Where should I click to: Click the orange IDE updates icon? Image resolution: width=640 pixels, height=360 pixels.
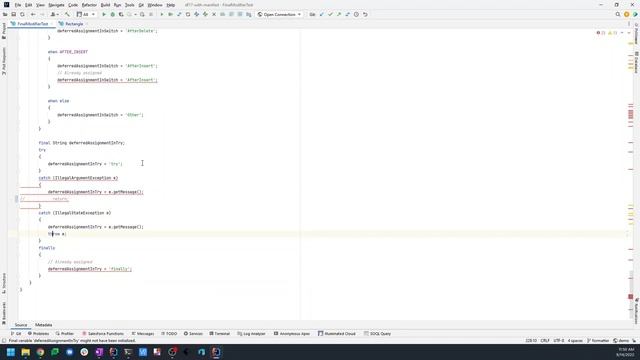(x=627, y=14)
